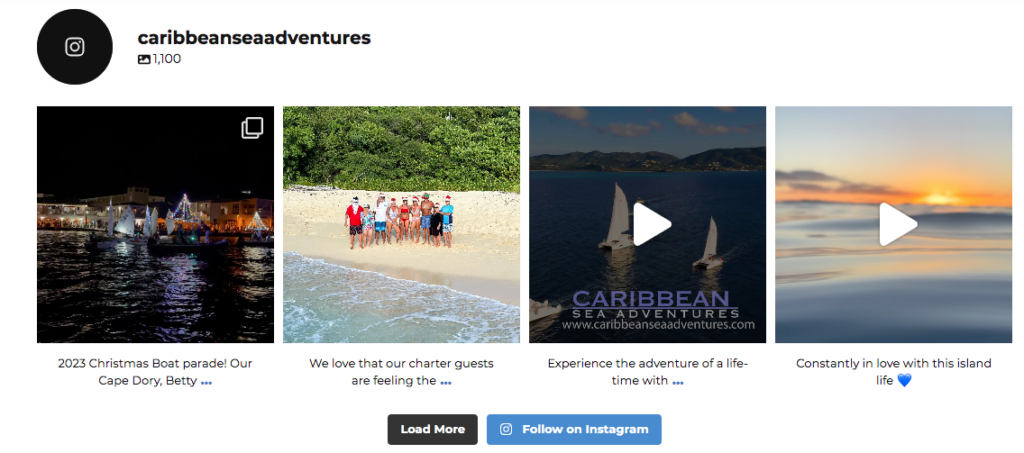The width and height of the screenshot is (1024, 453).
Task: Follow caribbeanseaadventures on Instagram
Action: tap(574, 430)
